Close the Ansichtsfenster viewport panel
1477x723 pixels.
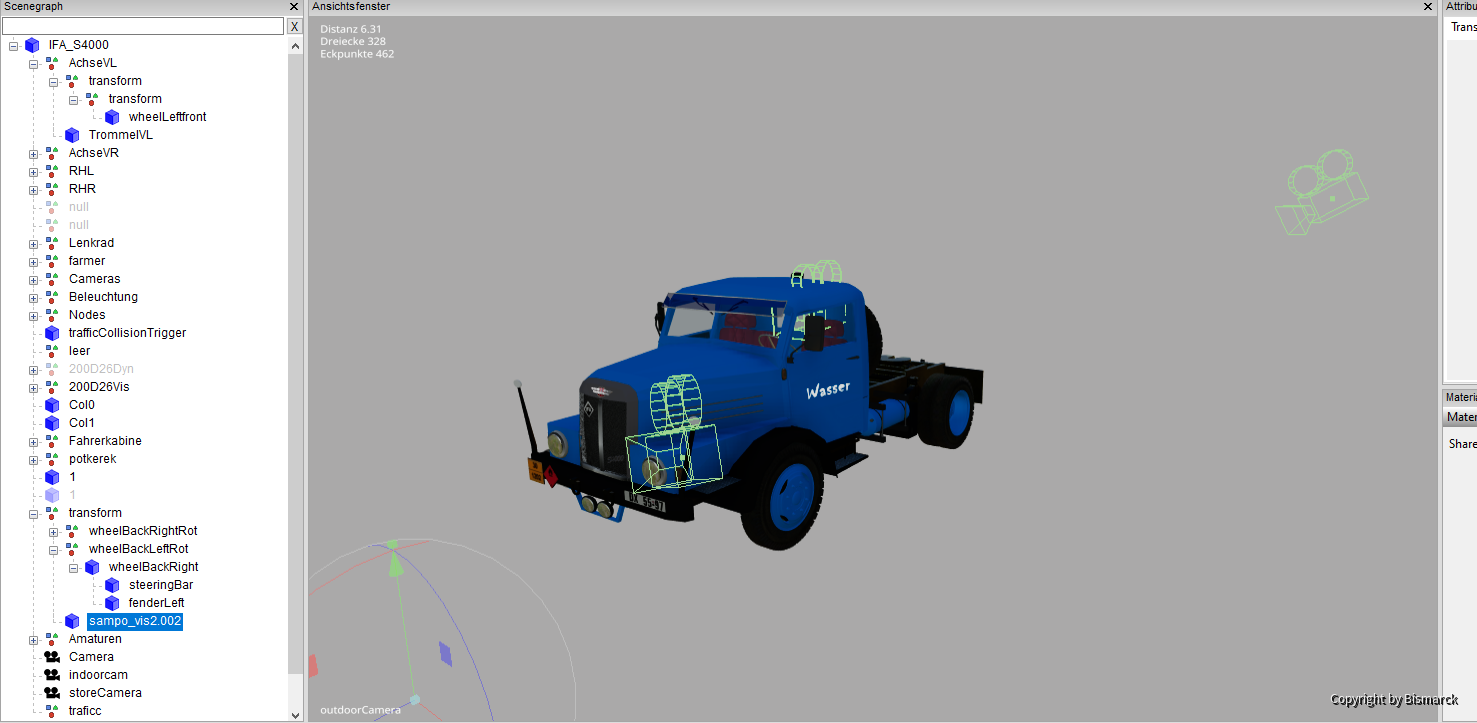[1427, 7]
